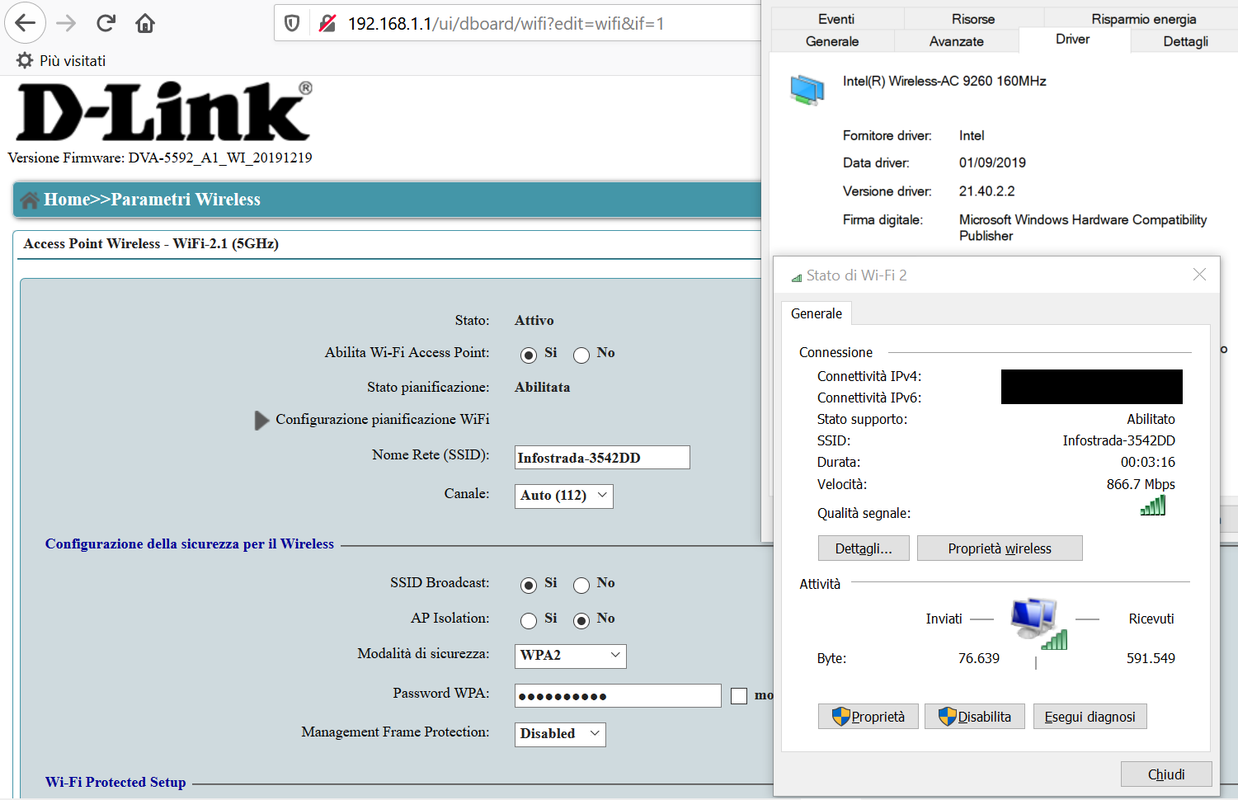Click the Proprietà button with shield

pyautogui.click(x=868, y=716)
